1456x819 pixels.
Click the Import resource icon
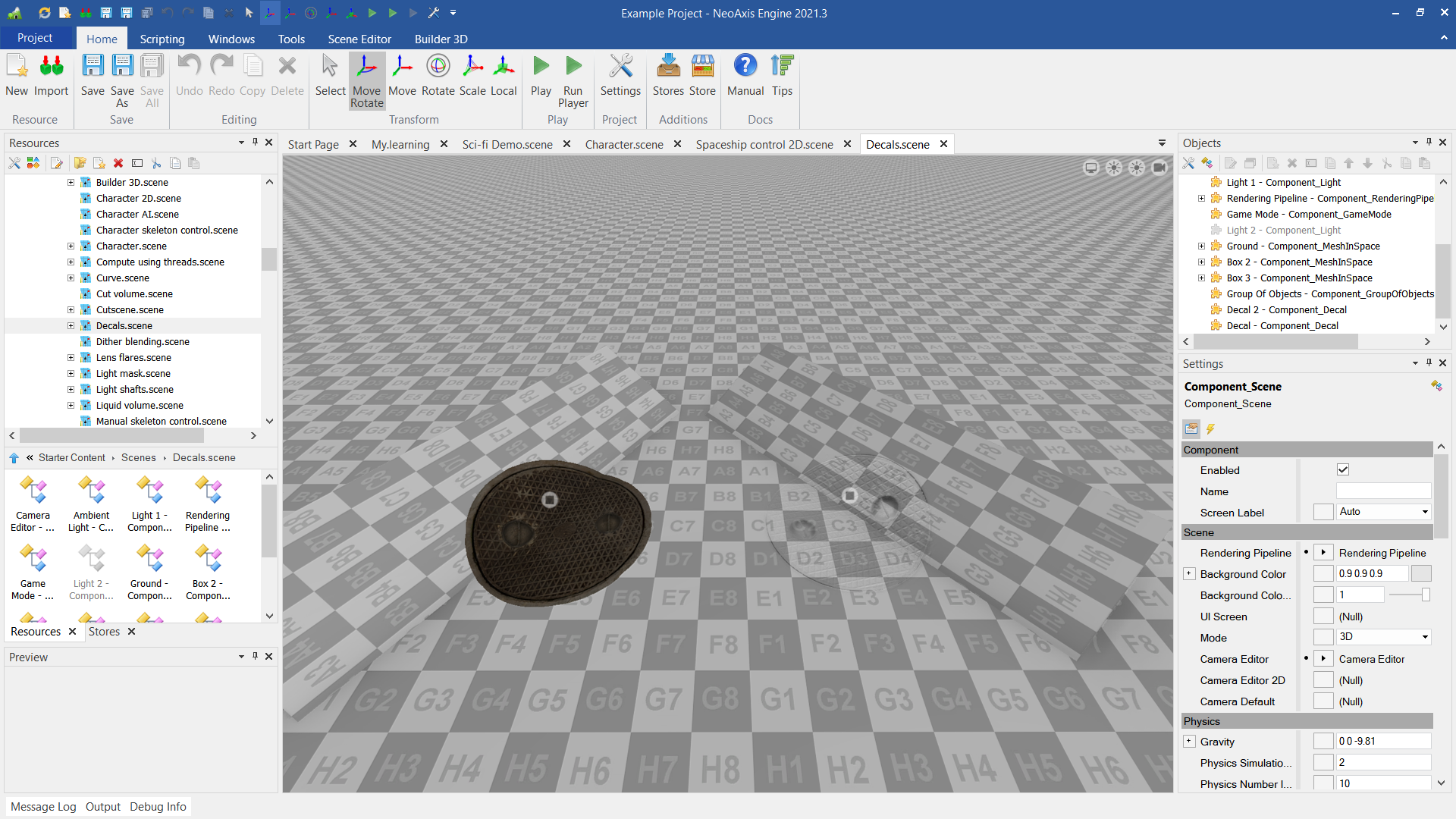coord(51,67)
